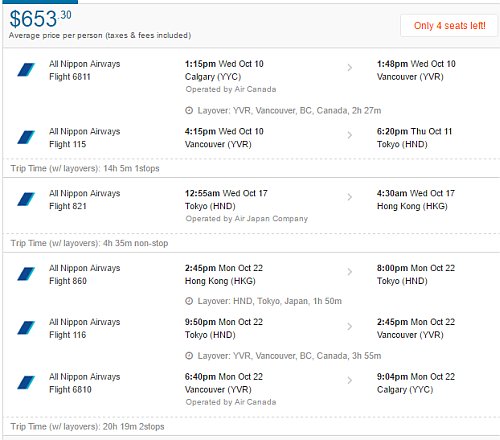Screen dimensions: 500x440
Task: Click the ANA logo beside Flight 6810
Action: tap(26, 383)
